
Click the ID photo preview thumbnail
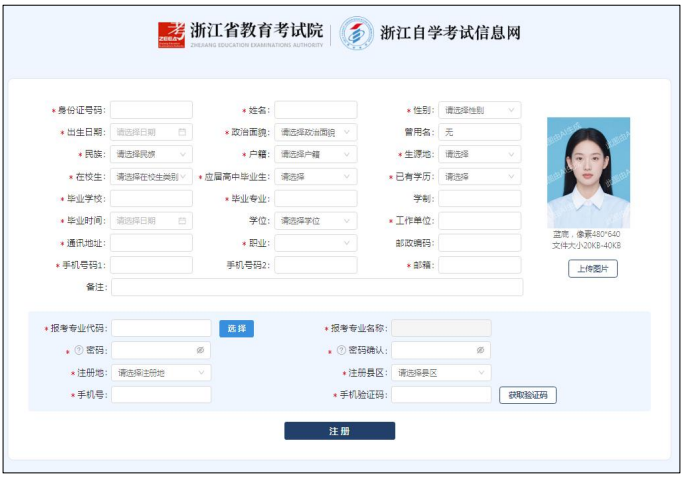click(588, 173)
